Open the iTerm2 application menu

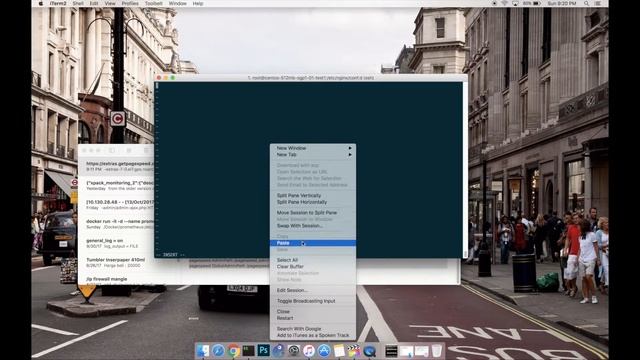[58, 3]
